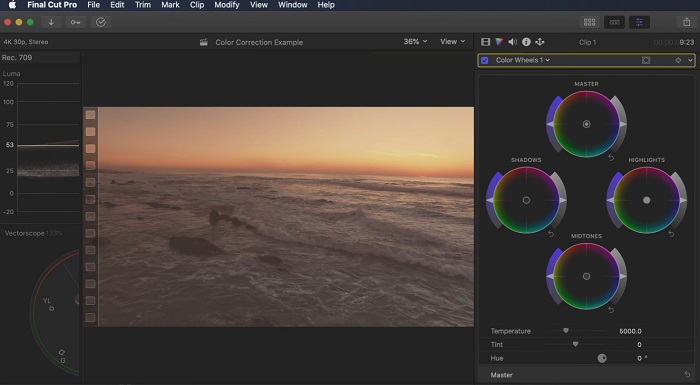Open the viewer View options dropdown
This screenshot has width=700, height=385.
click(452, 42)
